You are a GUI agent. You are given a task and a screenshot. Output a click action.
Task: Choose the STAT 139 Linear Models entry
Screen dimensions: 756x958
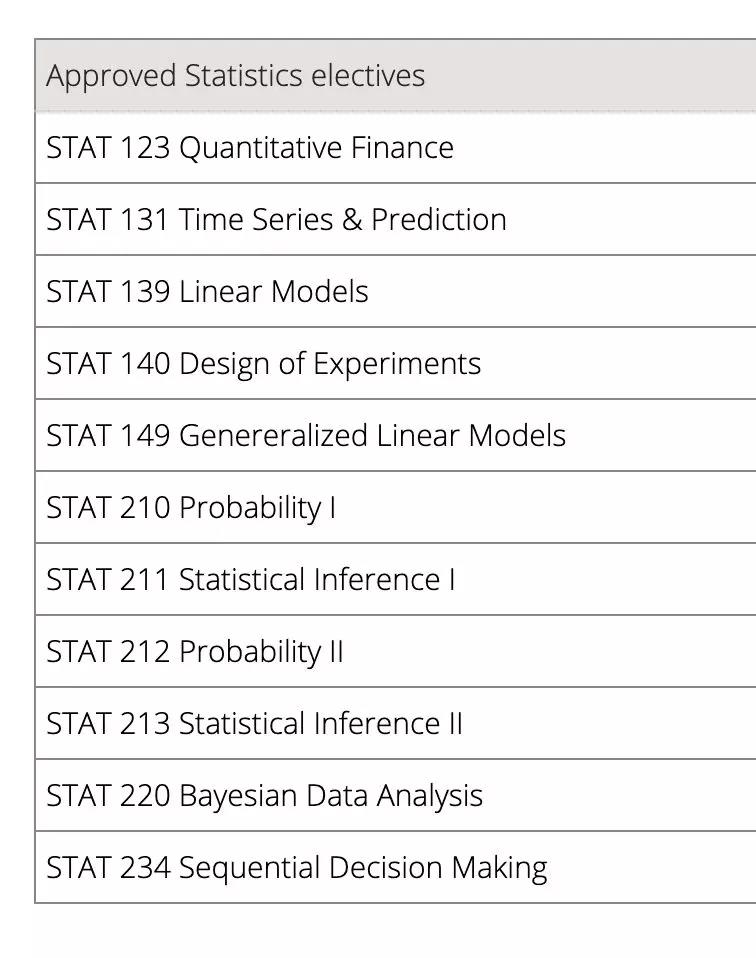click(x=396, y=291)
